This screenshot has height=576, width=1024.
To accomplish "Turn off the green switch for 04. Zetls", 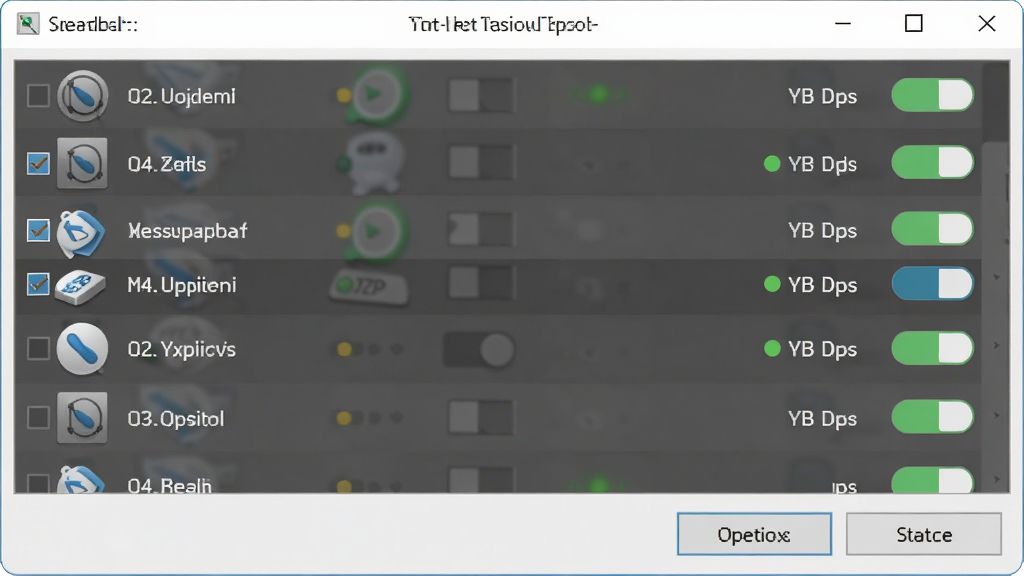I will coord(932,162).
